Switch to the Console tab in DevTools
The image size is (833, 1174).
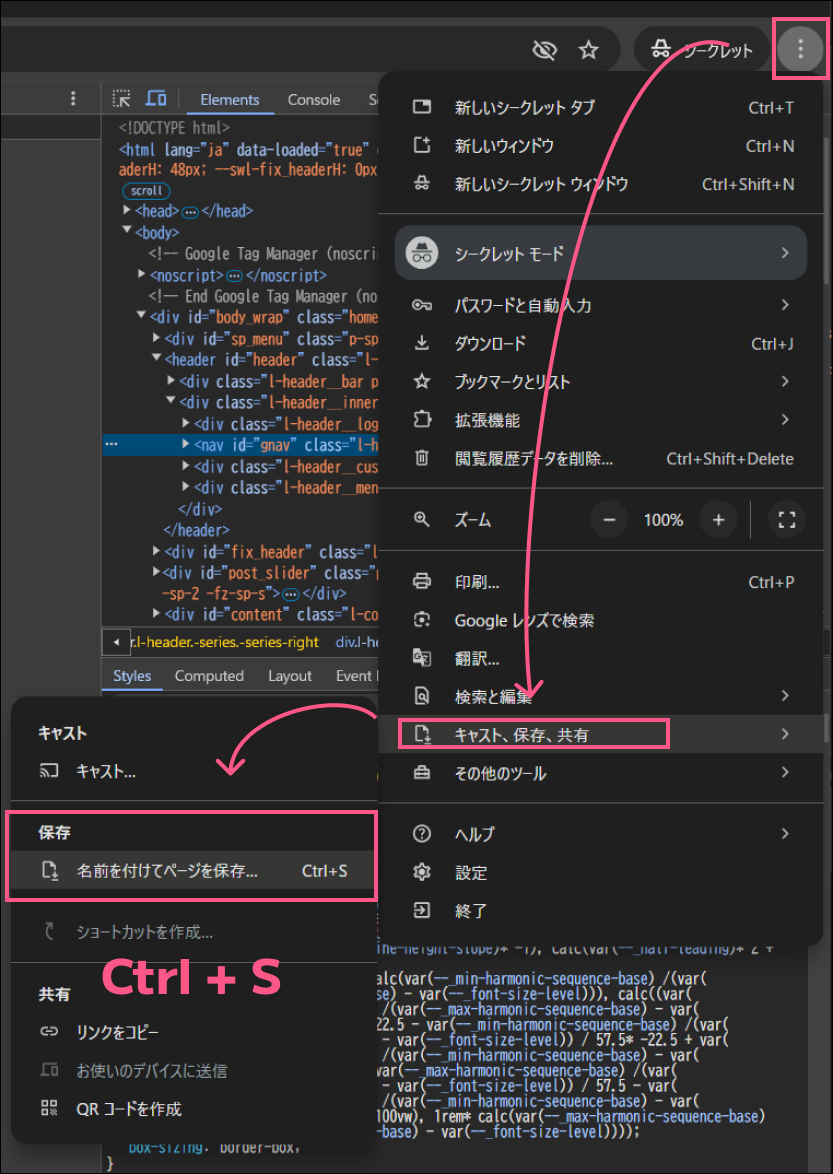tap(313, 99)
